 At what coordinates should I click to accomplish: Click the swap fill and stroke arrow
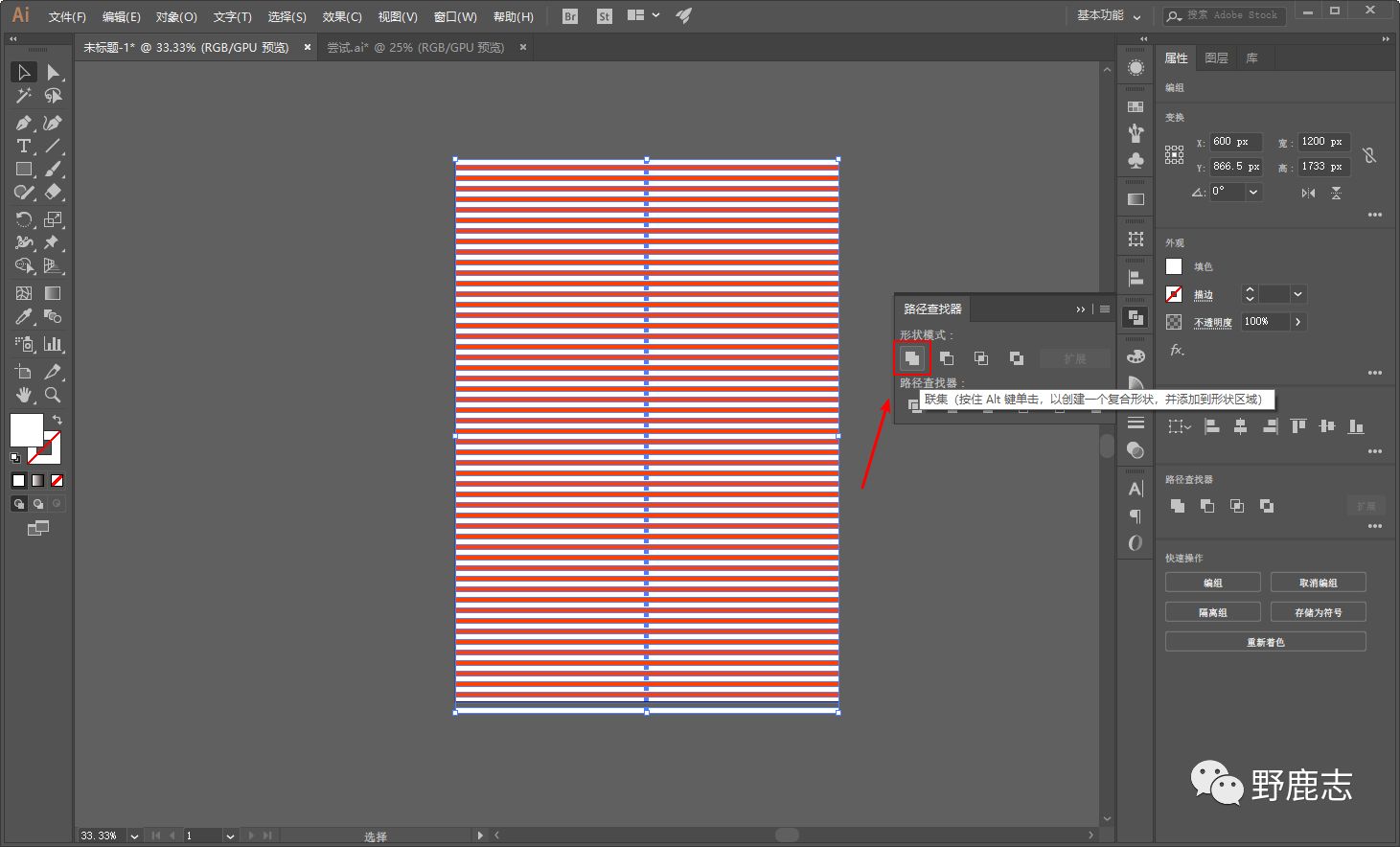click(57, 420)
